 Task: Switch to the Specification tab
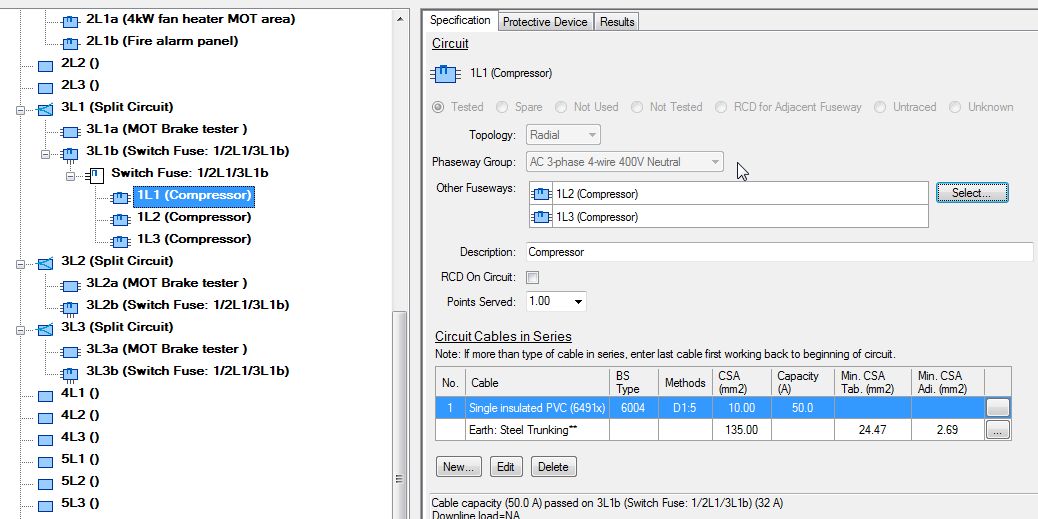pyautogui.click(x=460, y=21)
